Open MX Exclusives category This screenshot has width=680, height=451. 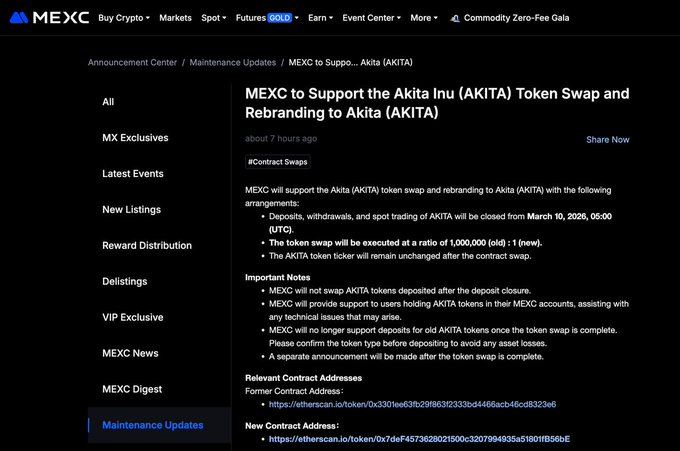point(135,138)
